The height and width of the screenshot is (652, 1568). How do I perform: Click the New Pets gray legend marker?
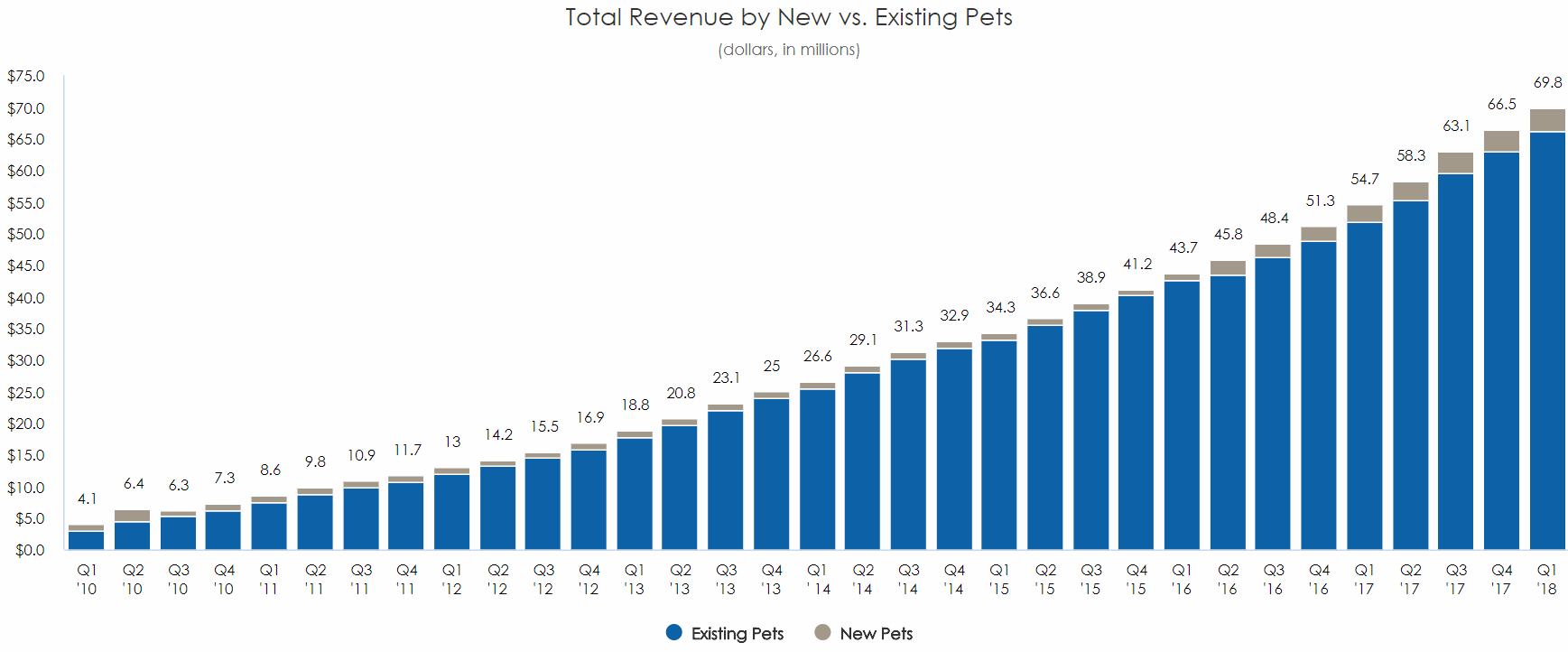click(822, 632)
